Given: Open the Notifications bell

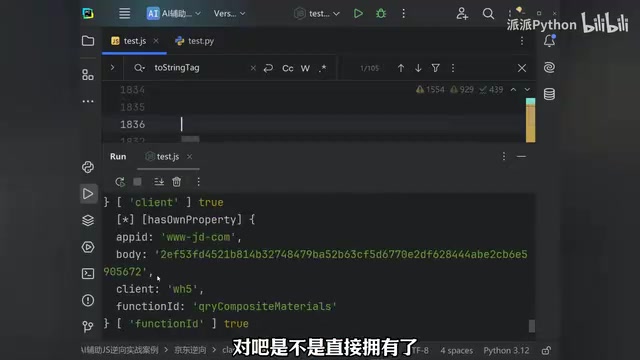Looking at the screenshot, I should coord(549,41).
